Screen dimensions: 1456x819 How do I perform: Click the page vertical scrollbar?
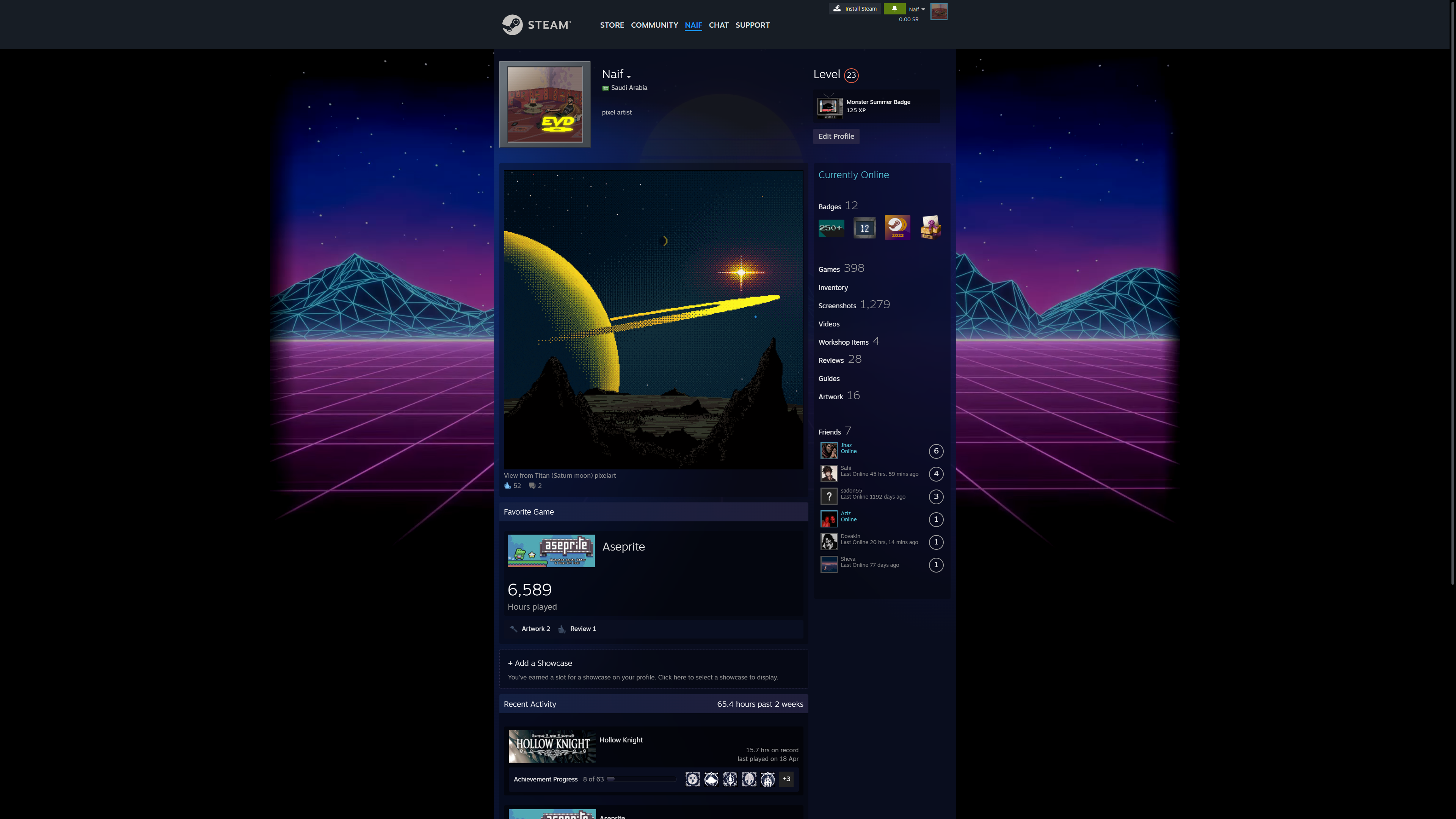click(x=1452, y=294)
